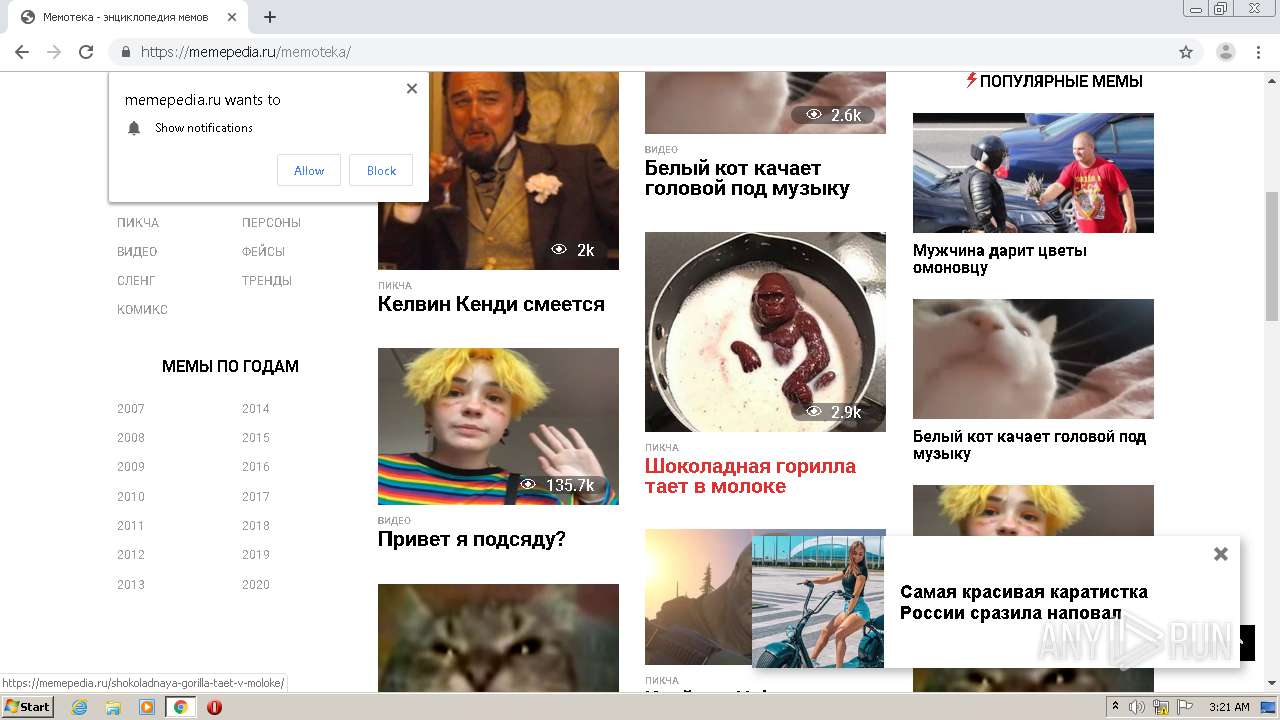Screen dimensions: 1280x720
Task: Click the girl on scooter ad image
Action: click(818, 601)
